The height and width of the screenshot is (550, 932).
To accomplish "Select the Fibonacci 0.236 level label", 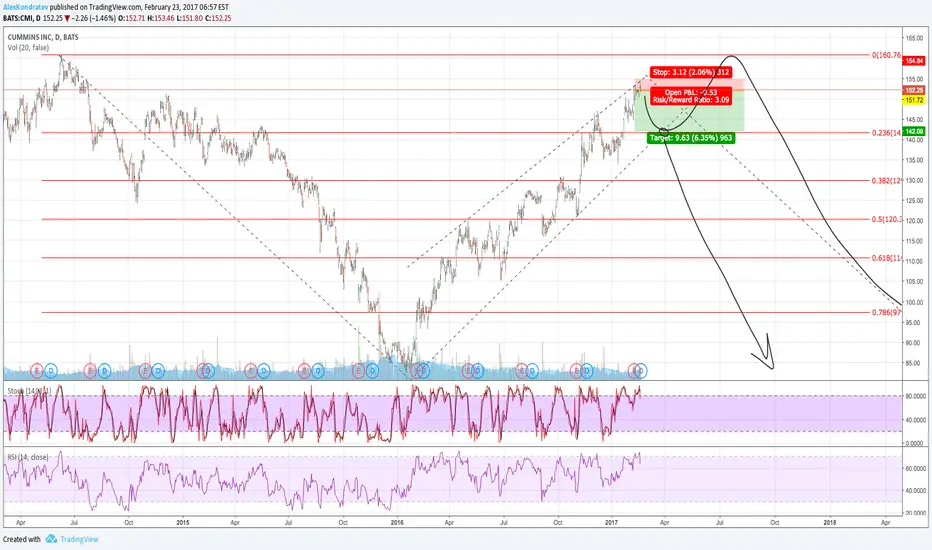I will tap(886, 133).
